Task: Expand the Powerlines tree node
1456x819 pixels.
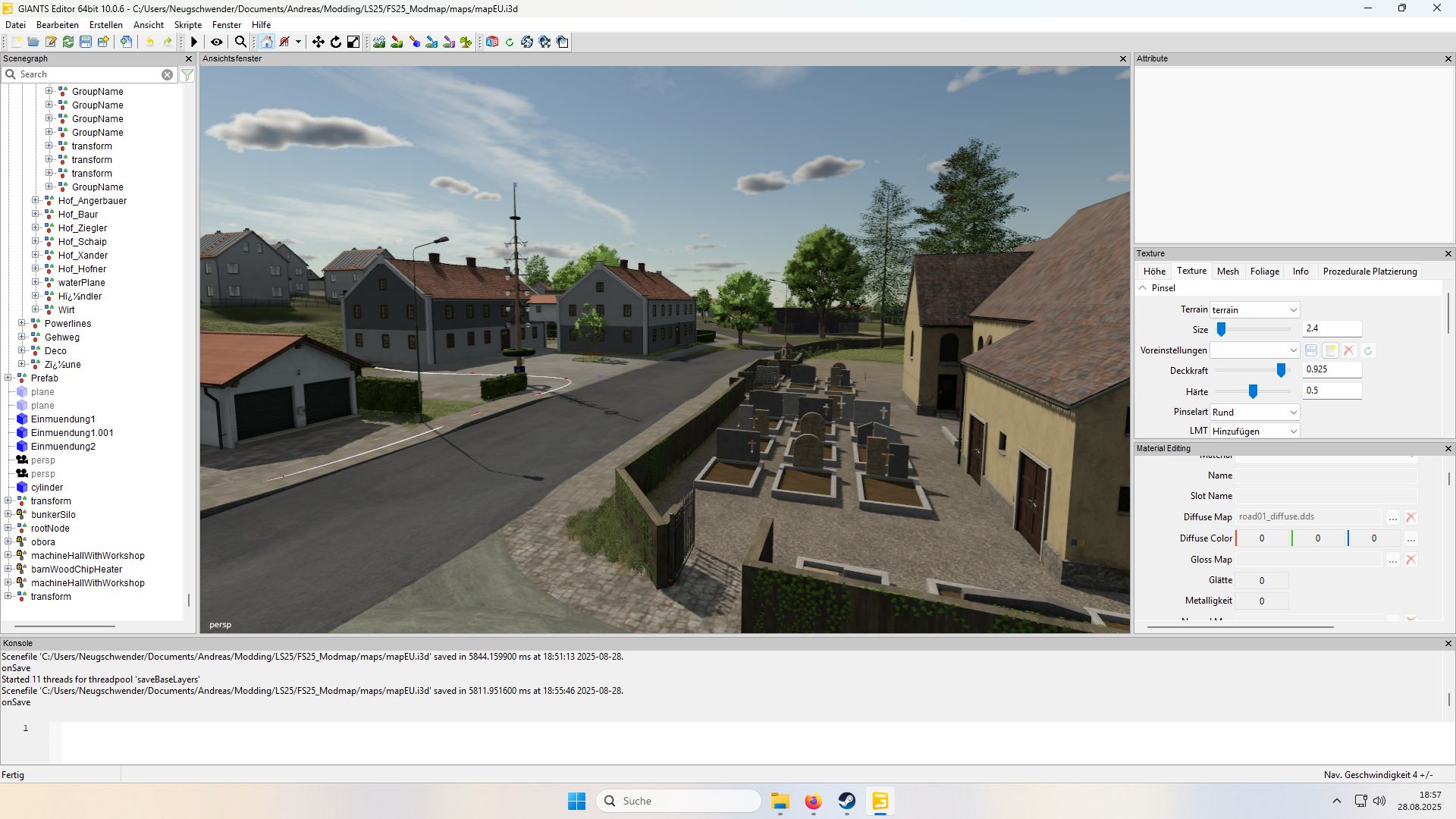Action: [21, 323]
